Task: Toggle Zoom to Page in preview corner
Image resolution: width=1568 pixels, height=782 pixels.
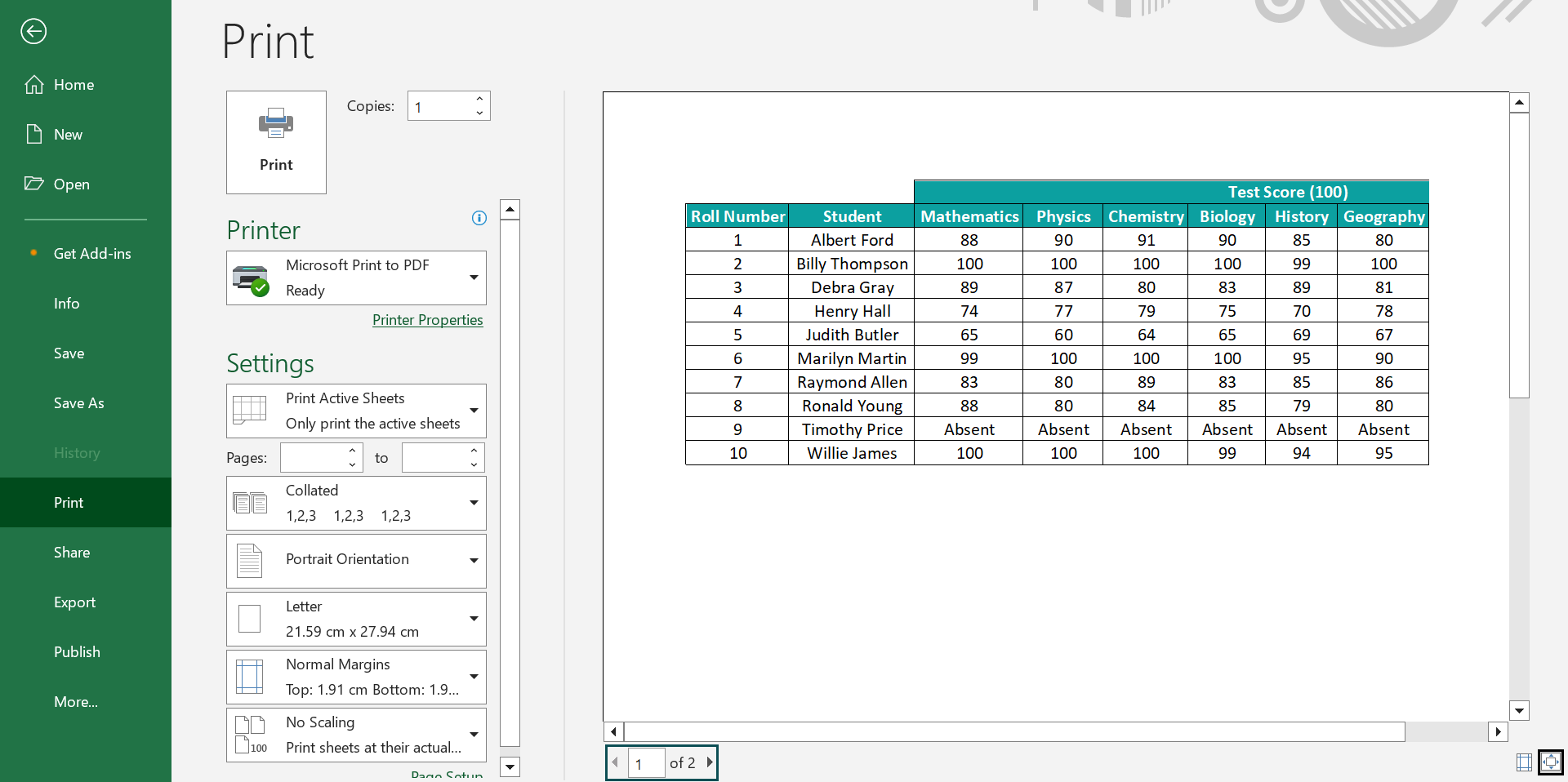Action: (1550, 762)
